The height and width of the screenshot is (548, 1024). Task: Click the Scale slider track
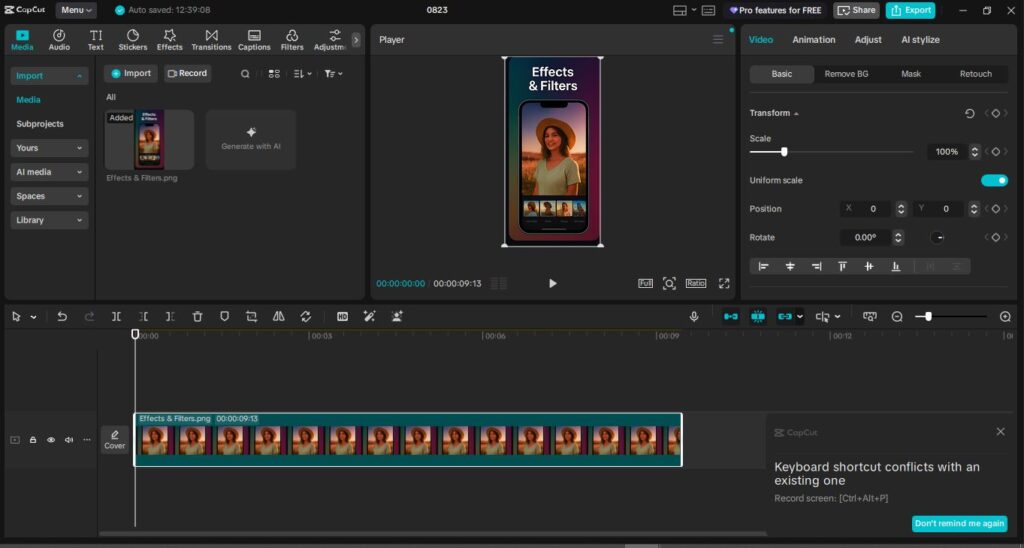850,152
